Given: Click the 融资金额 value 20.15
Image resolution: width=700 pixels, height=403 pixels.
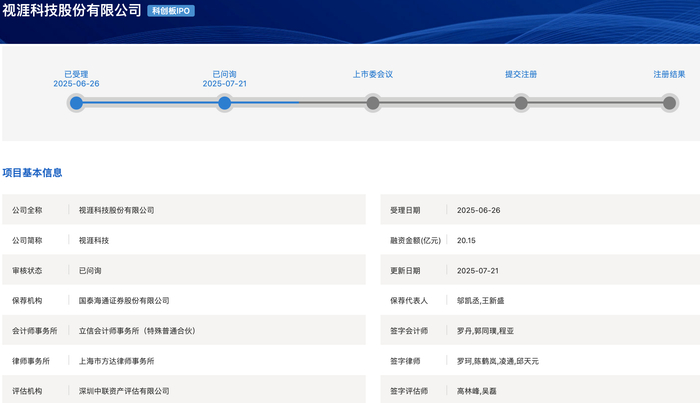Looking at the screenshot, I should (466, 241).
